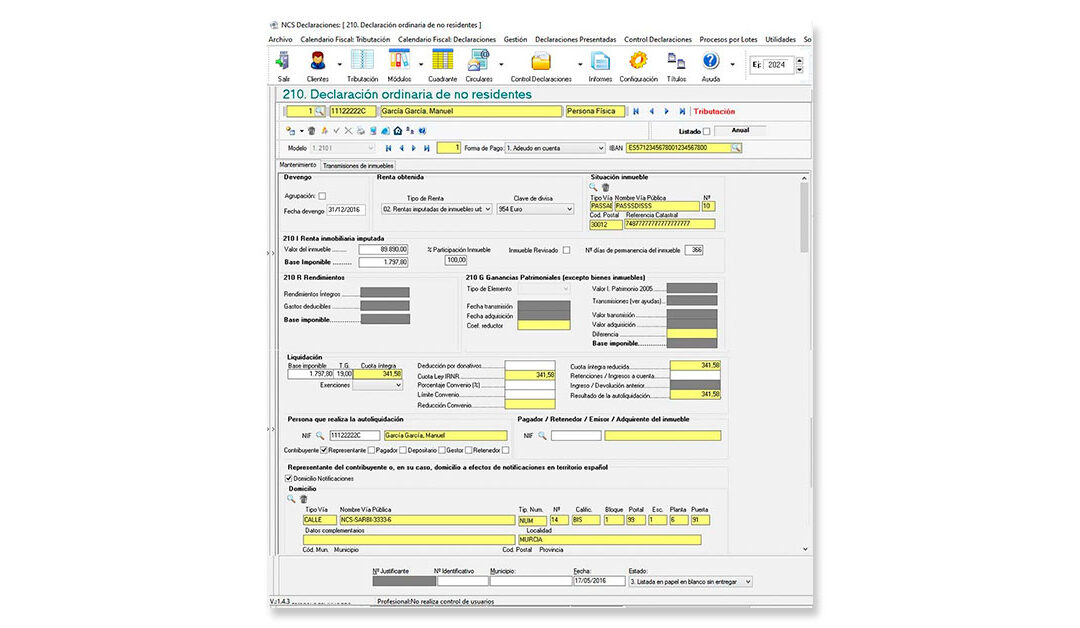Click the red Tributación link
The height and width of the screenshot is (628, 1080).
[714, 112]
